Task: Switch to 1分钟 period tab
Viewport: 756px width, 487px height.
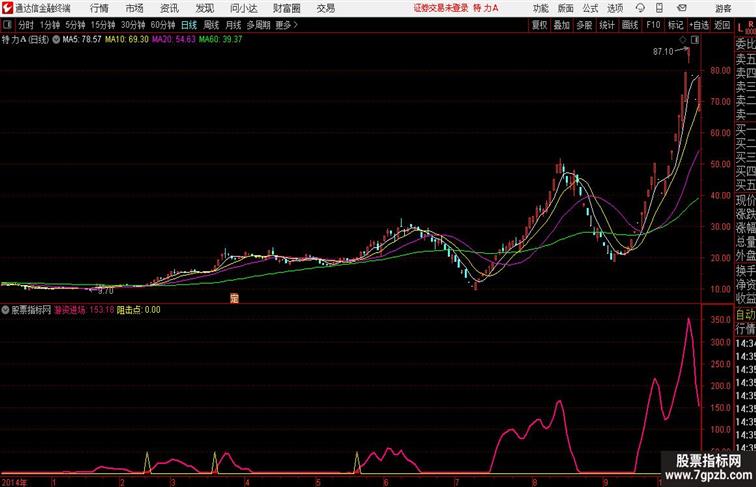Action: [50, 25]
